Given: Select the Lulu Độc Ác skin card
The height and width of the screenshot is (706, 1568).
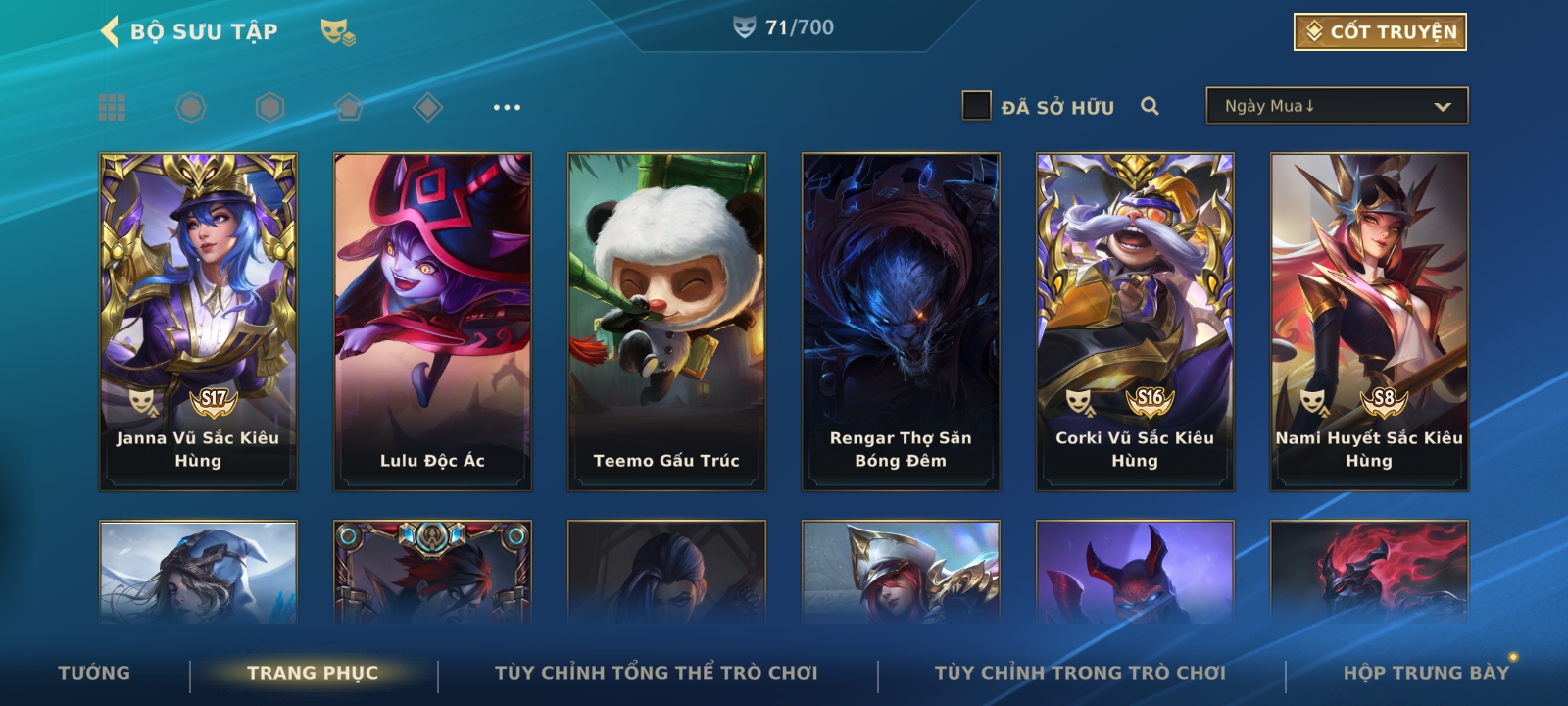Looking at the screenshot, I should (432, 322).
